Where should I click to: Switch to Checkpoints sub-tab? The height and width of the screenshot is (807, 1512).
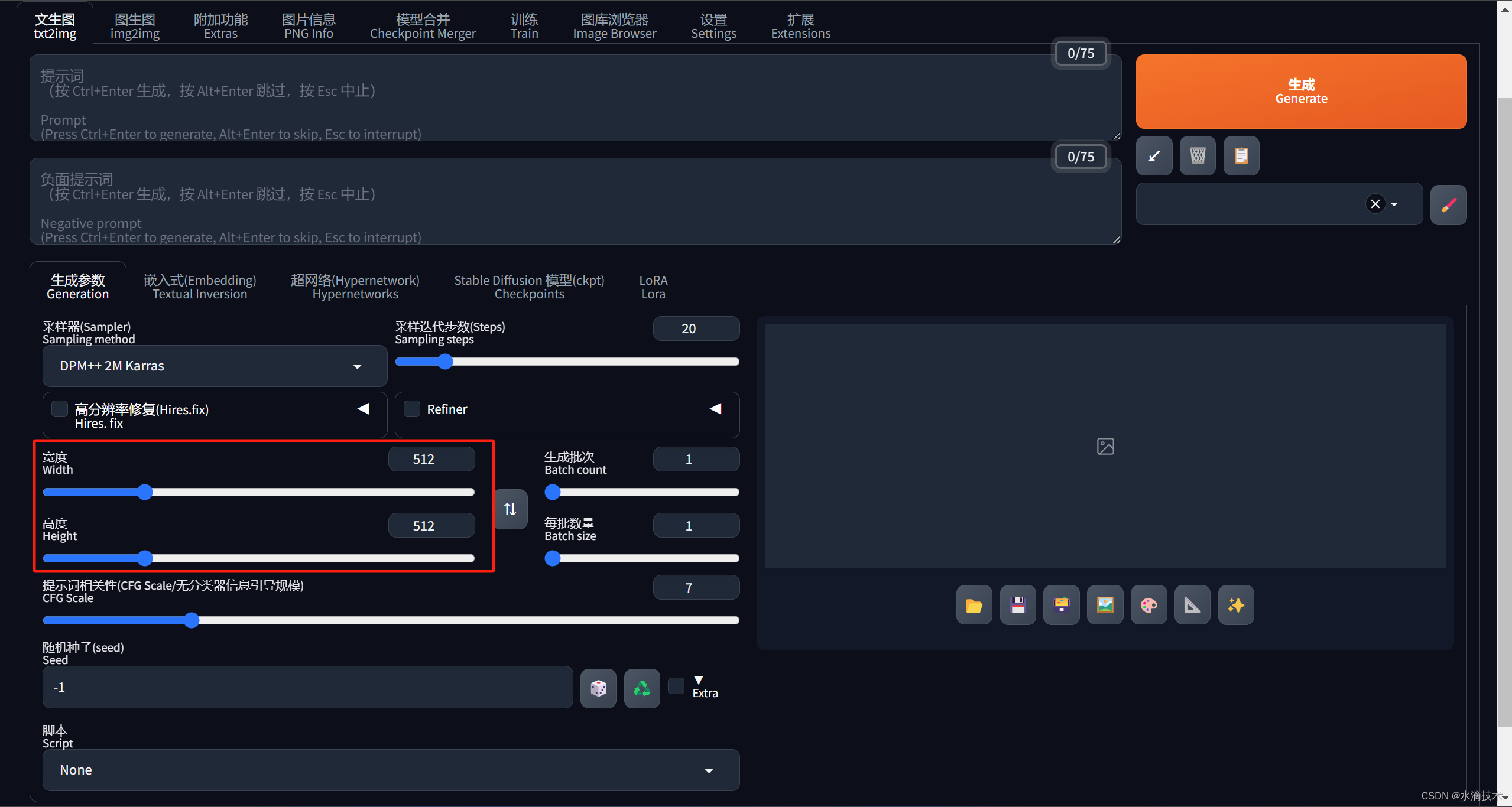[529, 287]
